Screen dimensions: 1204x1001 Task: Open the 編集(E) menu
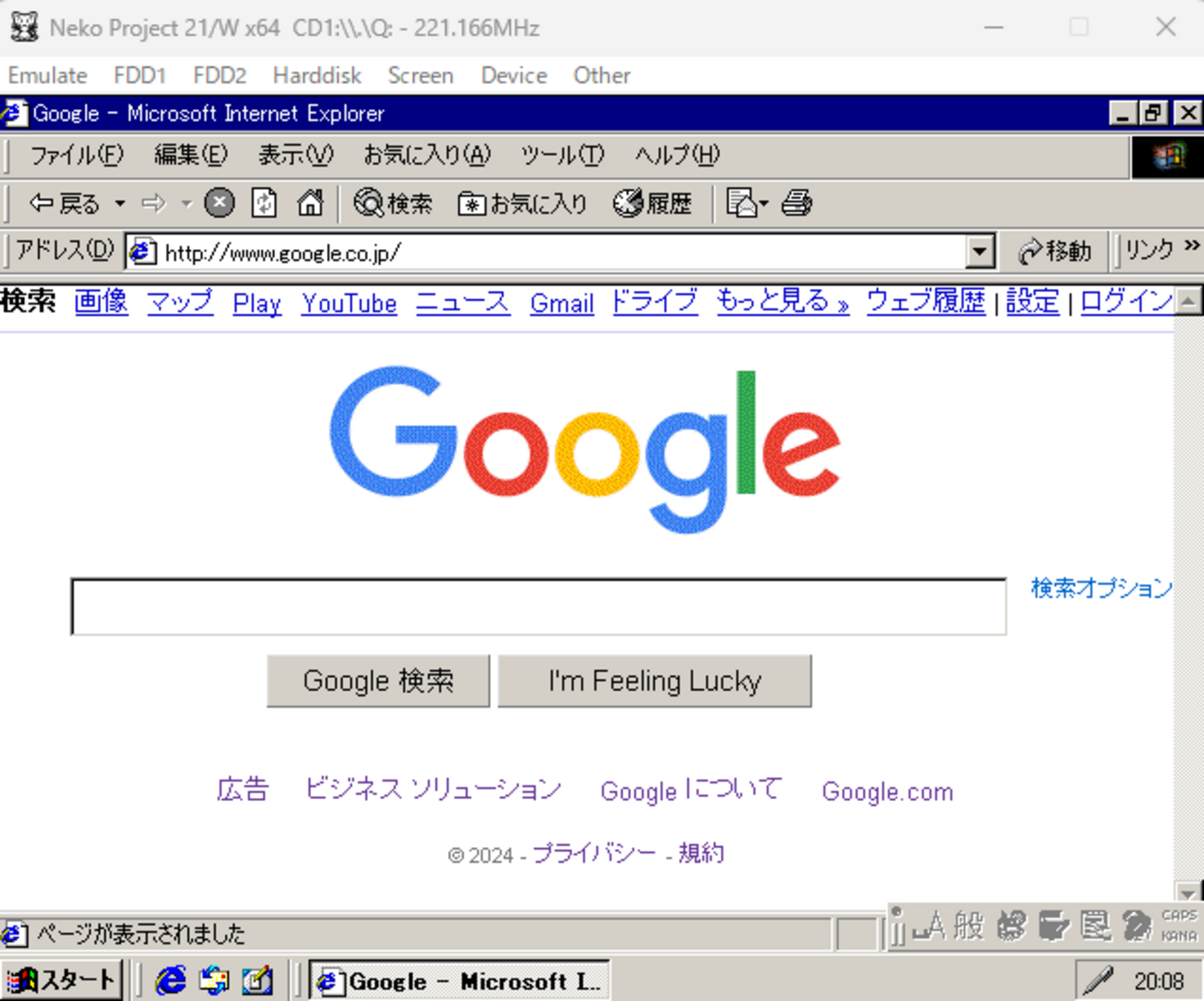tap(191, 155)
